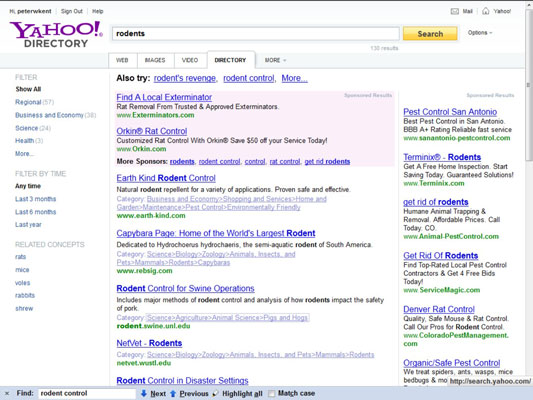Find Next occurrence arrow
533x400 pixels.
click(x=144, y=394)
